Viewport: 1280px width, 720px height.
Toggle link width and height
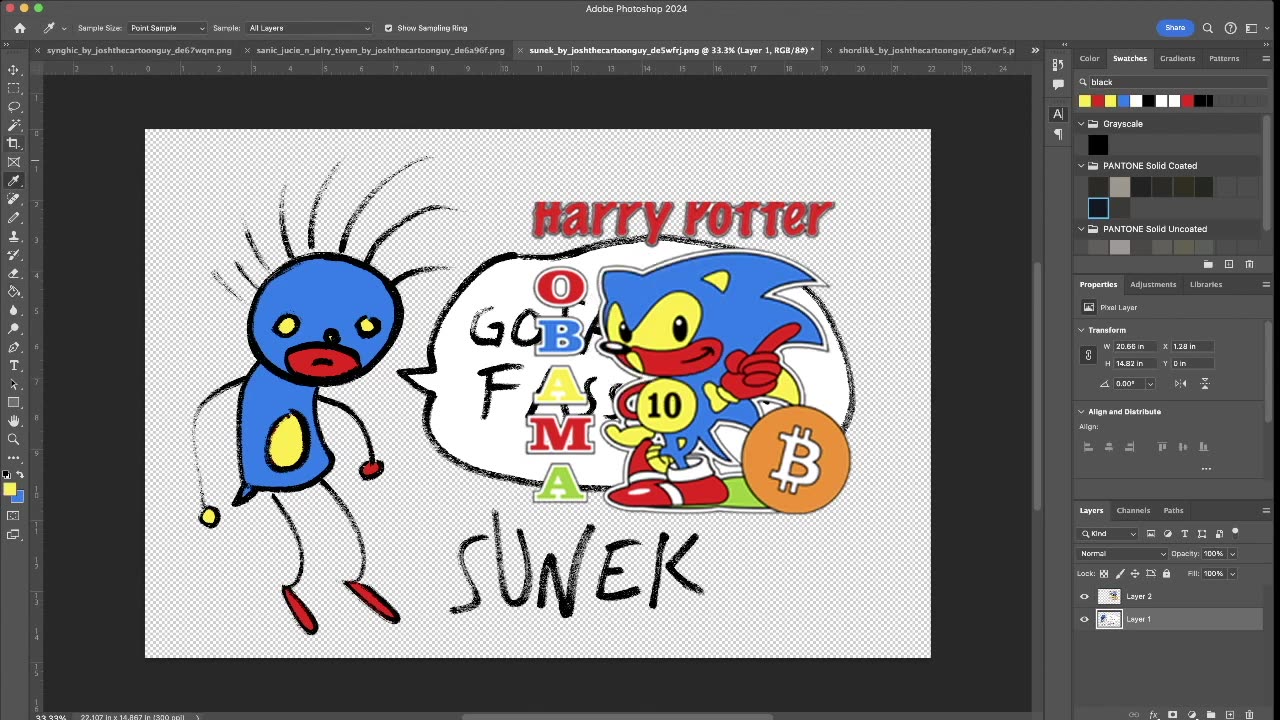point(1088,355)
